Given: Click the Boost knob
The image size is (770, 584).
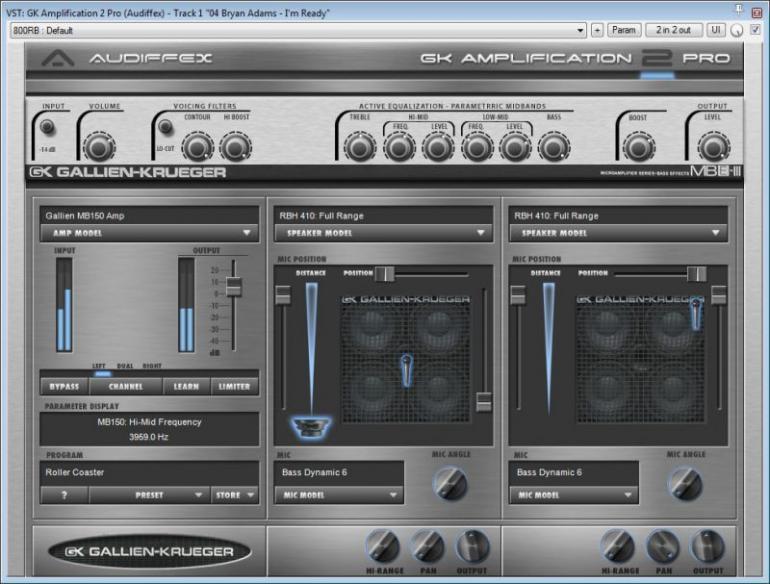Looking at the screenshot, I should tap(638, 147).
